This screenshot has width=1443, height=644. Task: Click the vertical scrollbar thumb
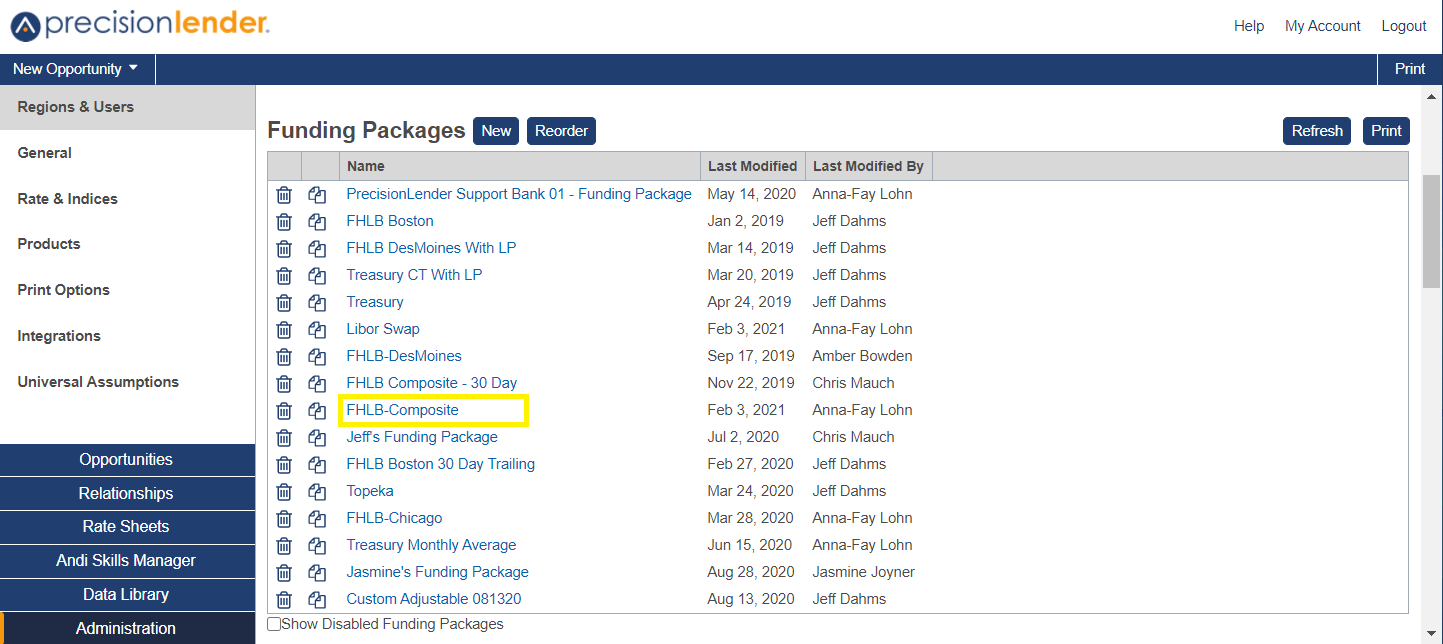click(x=1431, y=232)
